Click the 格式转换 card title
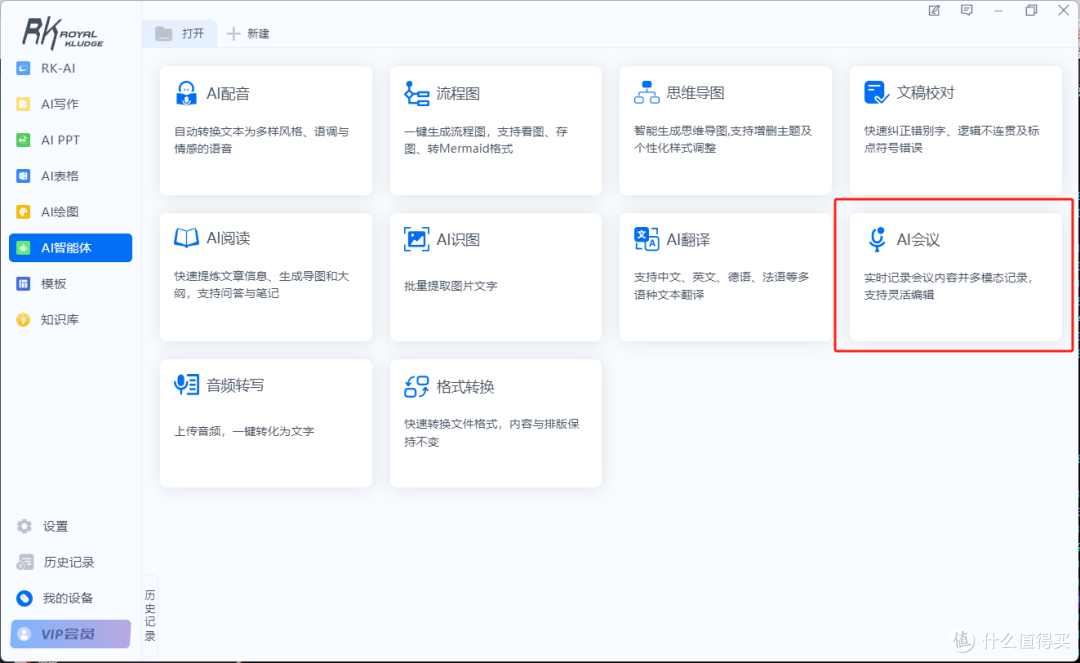Image resolution: width=1080 pixels, height=663 pixels. pyautogui.click(x=466, y=386)
